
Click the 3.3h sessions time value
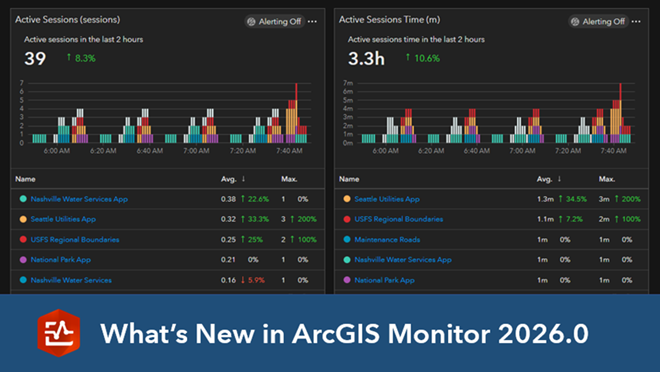coord(366,58)
